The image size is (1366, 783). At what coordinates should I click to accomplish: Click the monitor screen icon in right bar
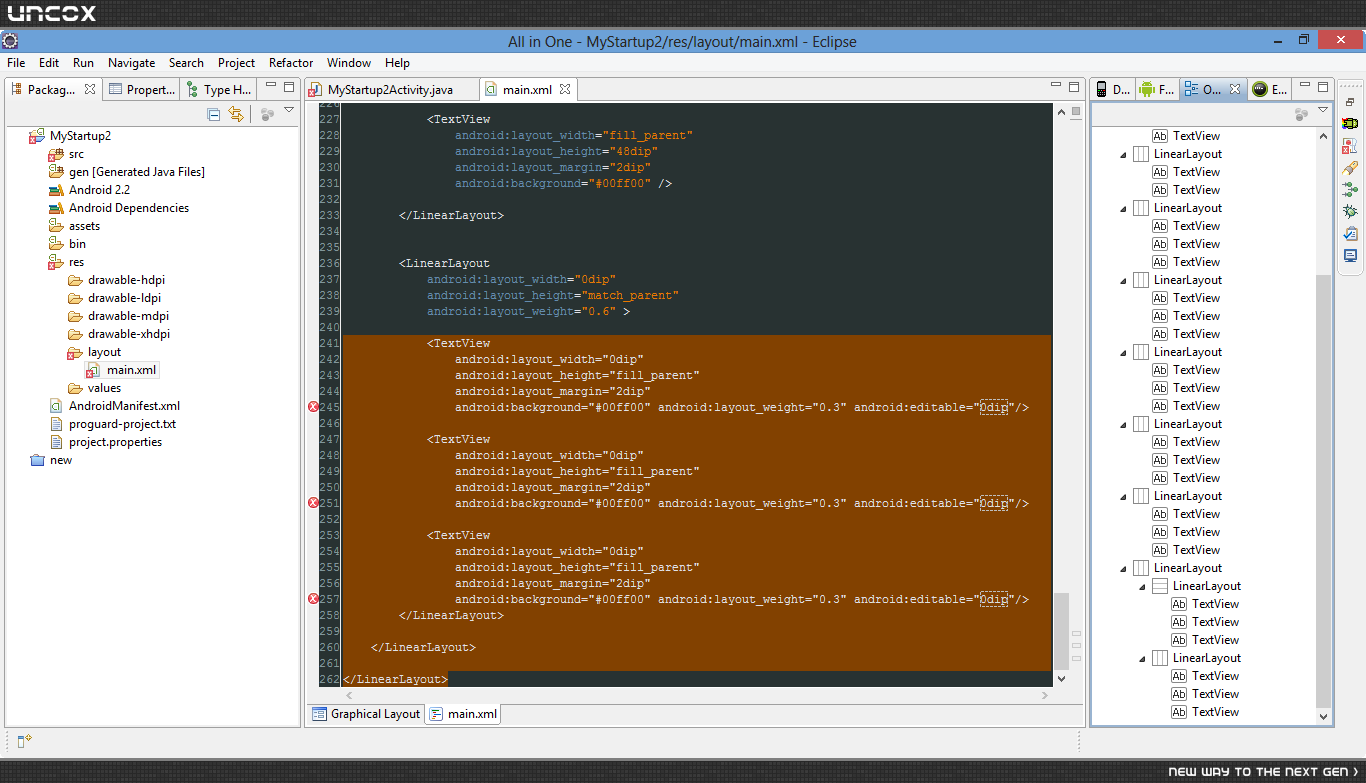coord(1350,255)
